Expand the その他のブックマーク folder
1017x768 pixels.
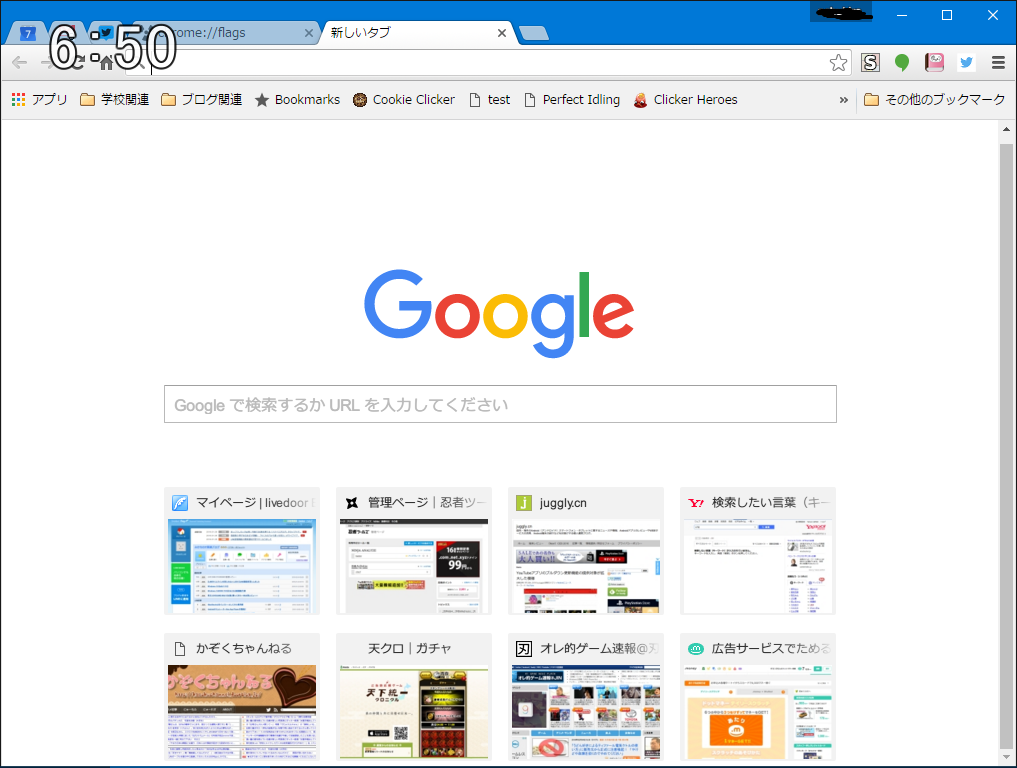click(x=934, y=99)
